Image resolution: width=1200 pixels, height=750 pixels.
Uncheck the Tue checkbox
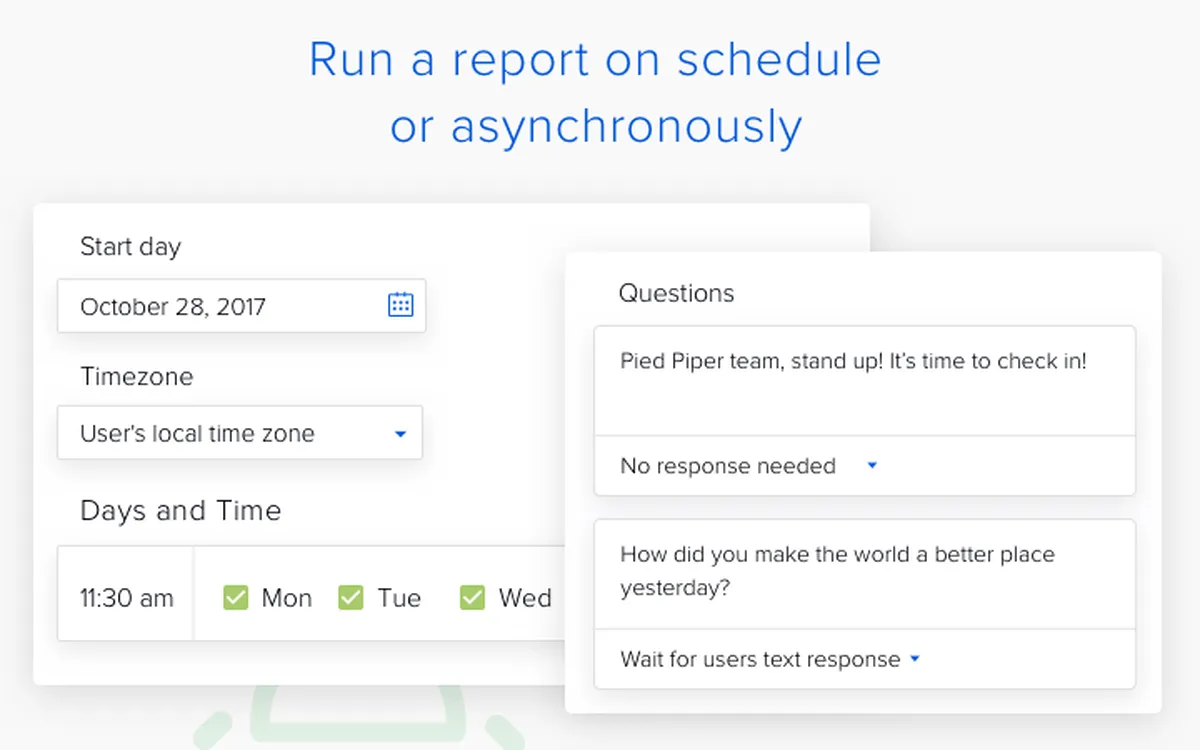(x=351, y=598)
